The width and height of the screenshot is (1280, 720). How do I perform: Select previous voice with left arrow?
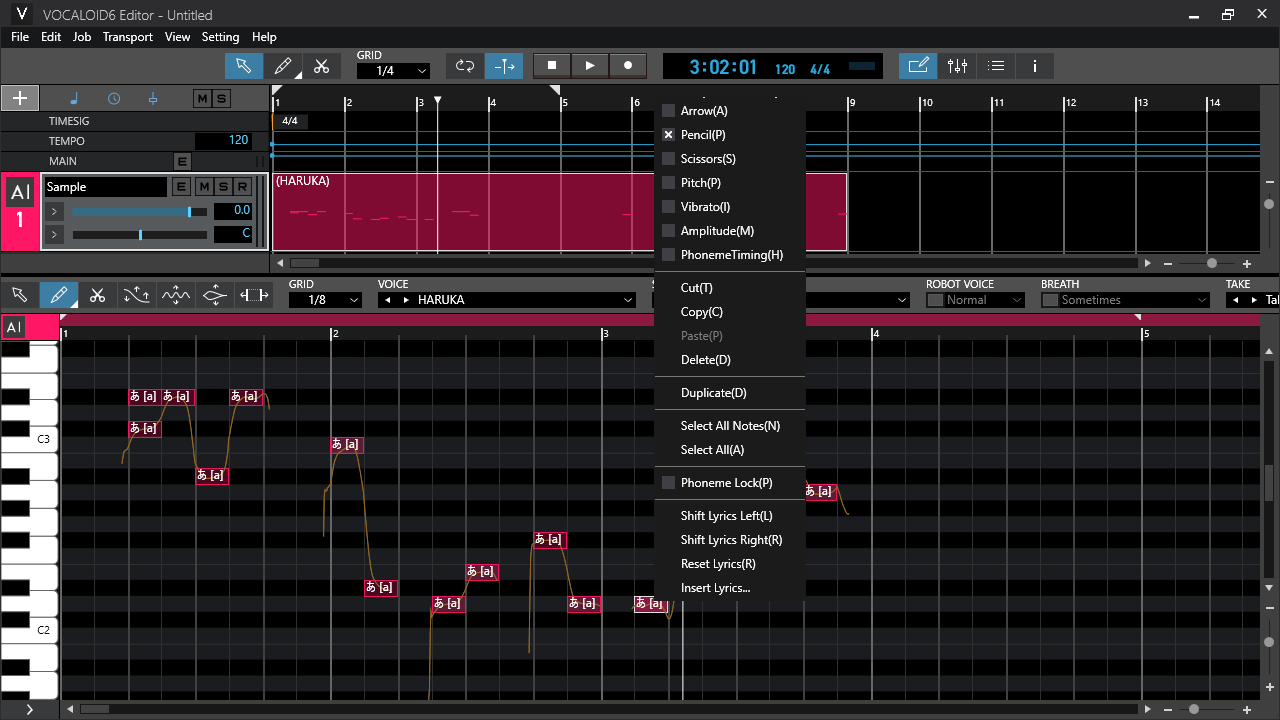pos(388,300)
